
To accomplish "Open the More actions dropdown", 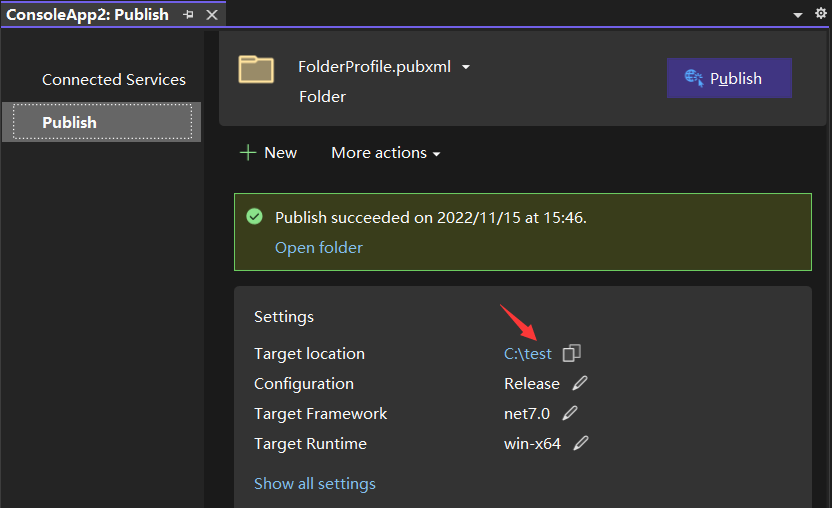I will click(385, 153).
